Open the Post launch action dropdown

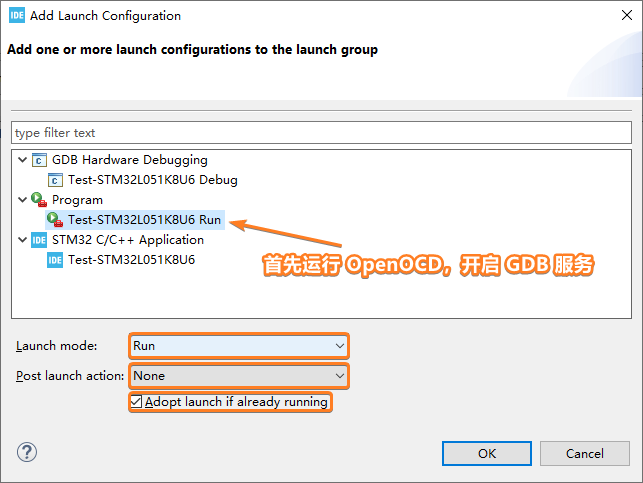point(239,376)
